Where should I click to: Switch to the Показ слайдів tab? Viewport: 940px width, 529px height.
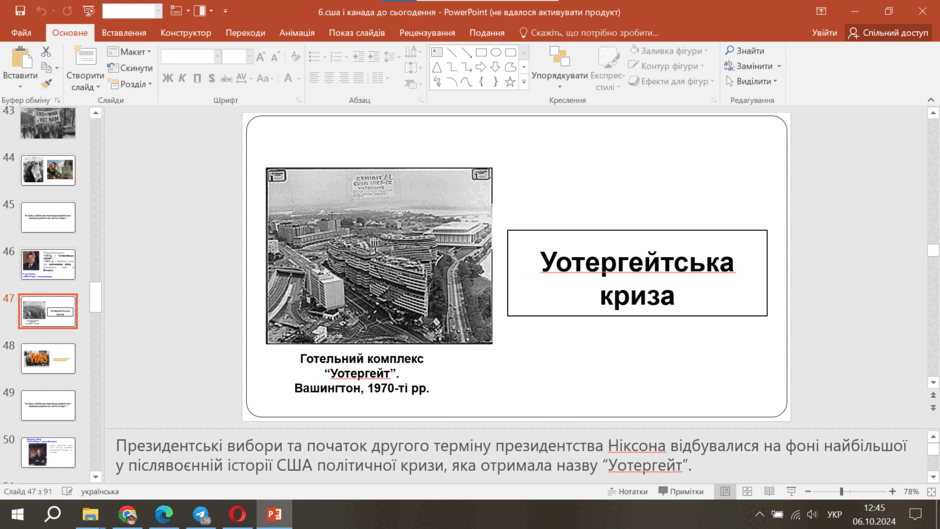click(x=357, y=32)
